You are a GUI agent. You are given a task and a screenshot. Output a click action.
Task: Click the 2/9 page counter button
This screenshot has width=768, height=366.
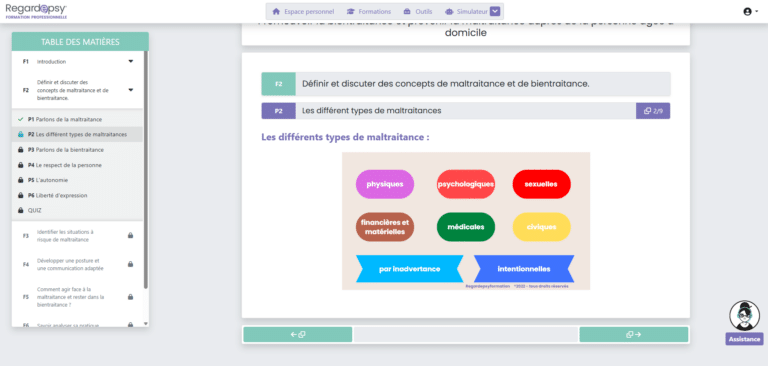click(x=653, y=111)
